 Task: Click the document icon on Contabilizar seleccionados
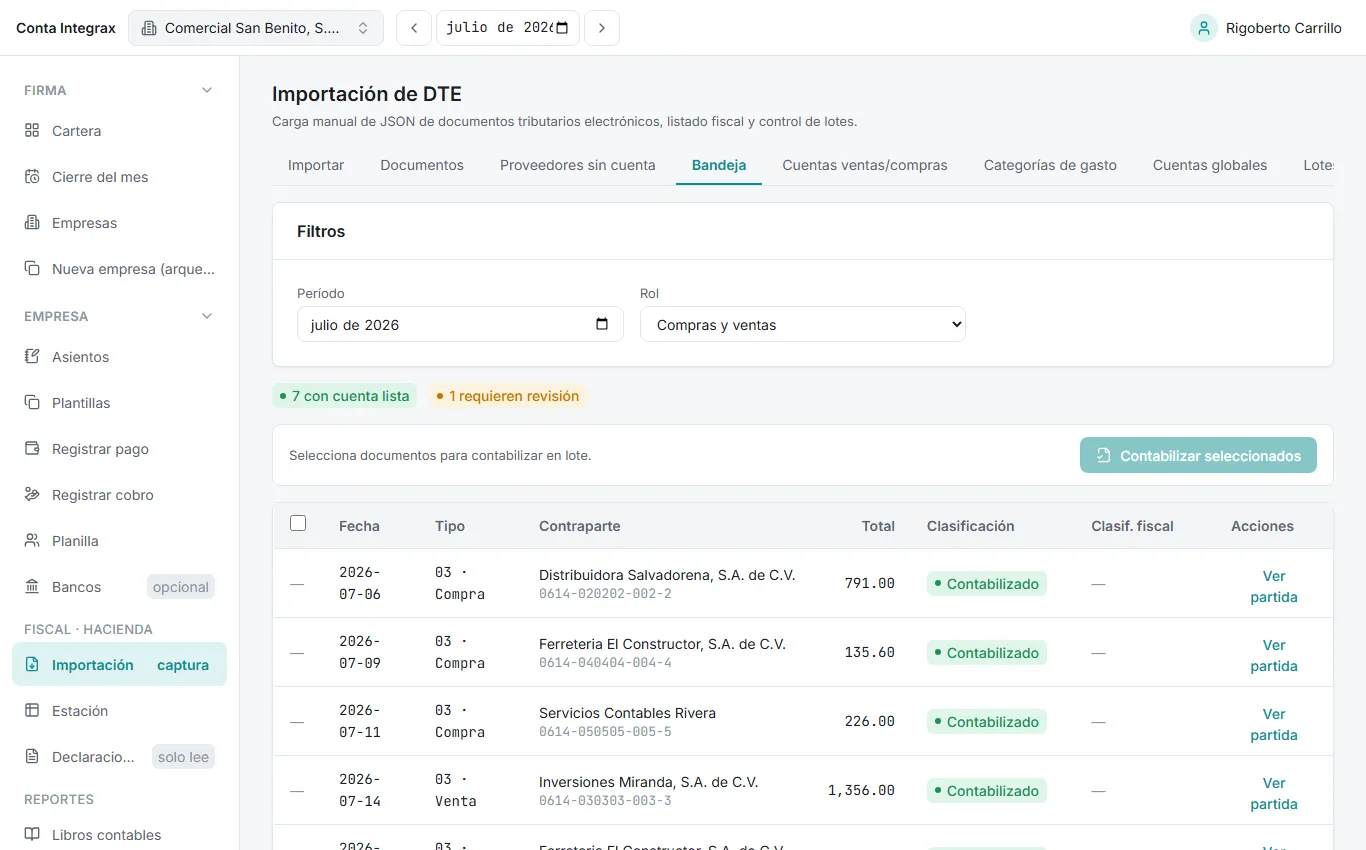coord(1104,456)
